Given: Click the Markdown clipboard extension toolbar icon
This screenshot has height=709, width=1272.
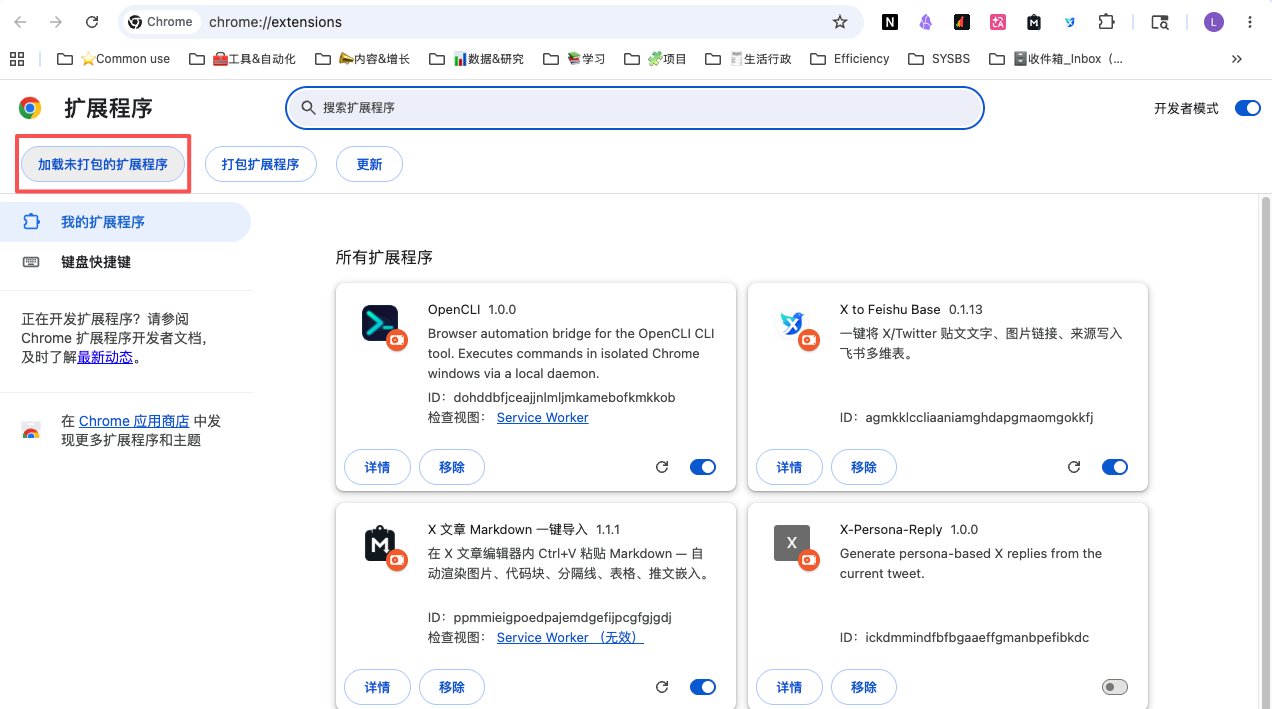Looking at the screenshot, I should pos(1034,22).
